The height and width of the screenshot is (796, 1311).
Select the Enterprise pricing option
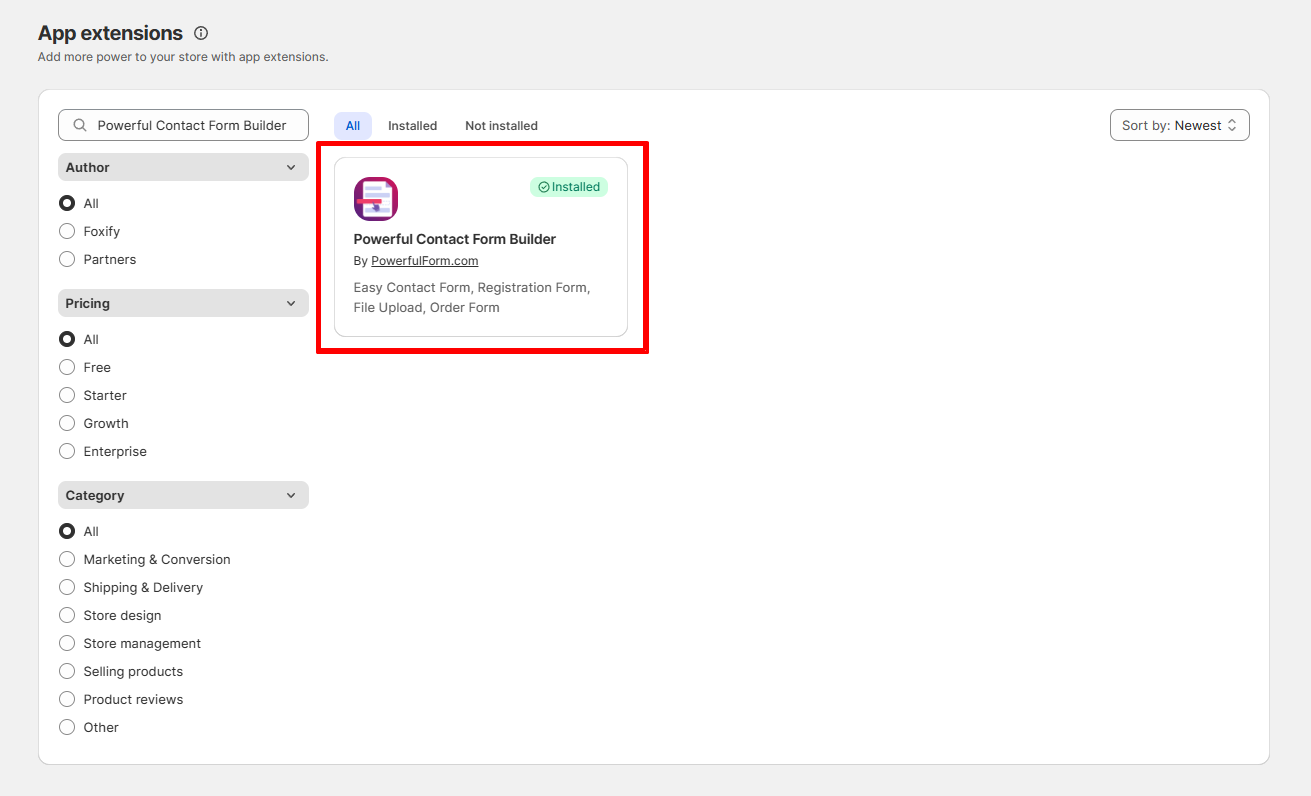point(103,451)
